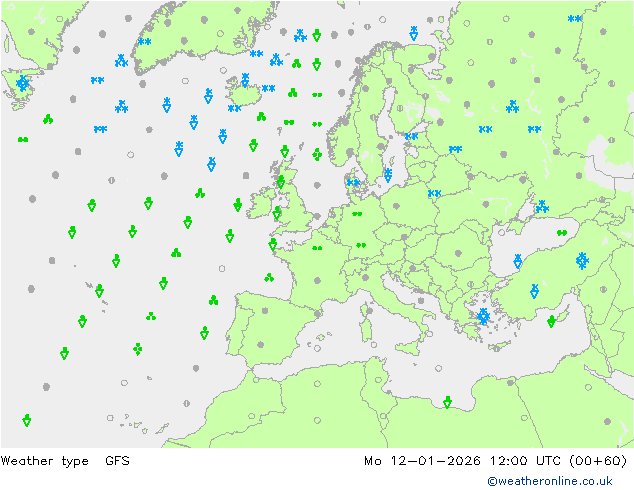
Task: Select the grey cloud dot over central Spain
Action: tap(265, 310)
